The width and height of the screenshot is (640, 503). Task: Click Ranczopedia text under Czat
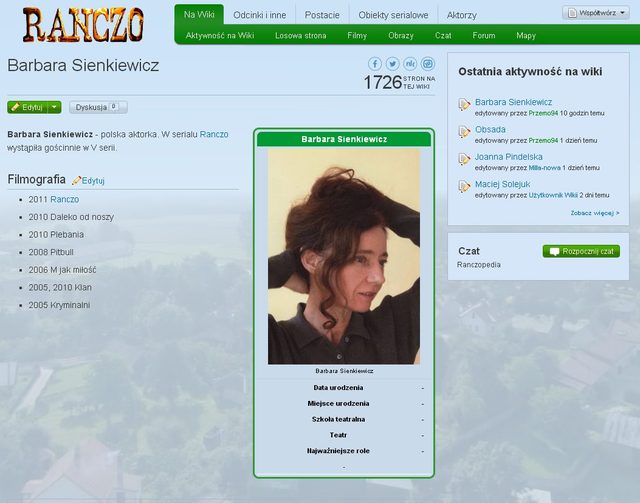click(478, 265)
